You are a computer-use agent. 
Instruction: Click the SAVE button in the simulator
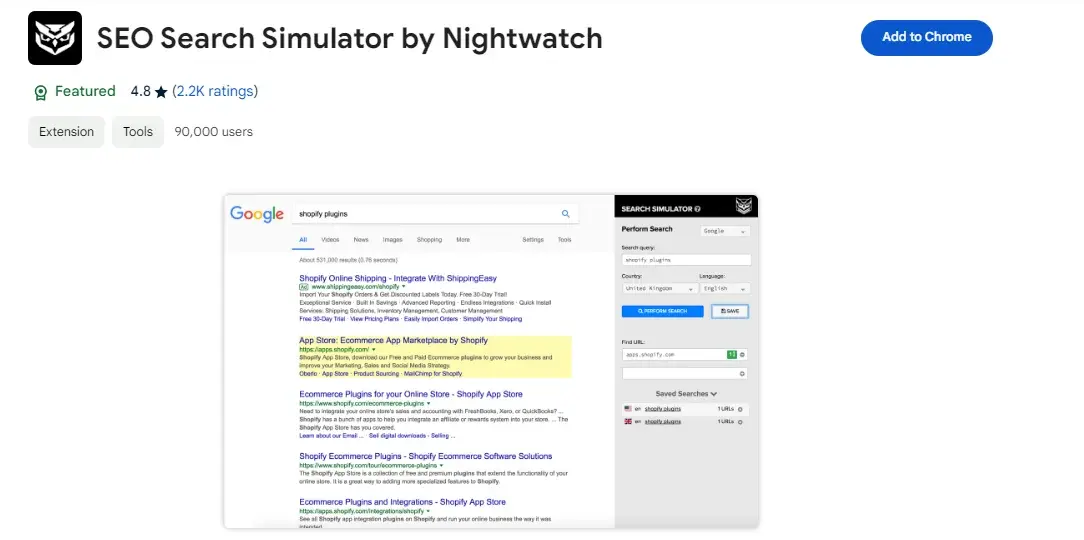click(730, 311)
